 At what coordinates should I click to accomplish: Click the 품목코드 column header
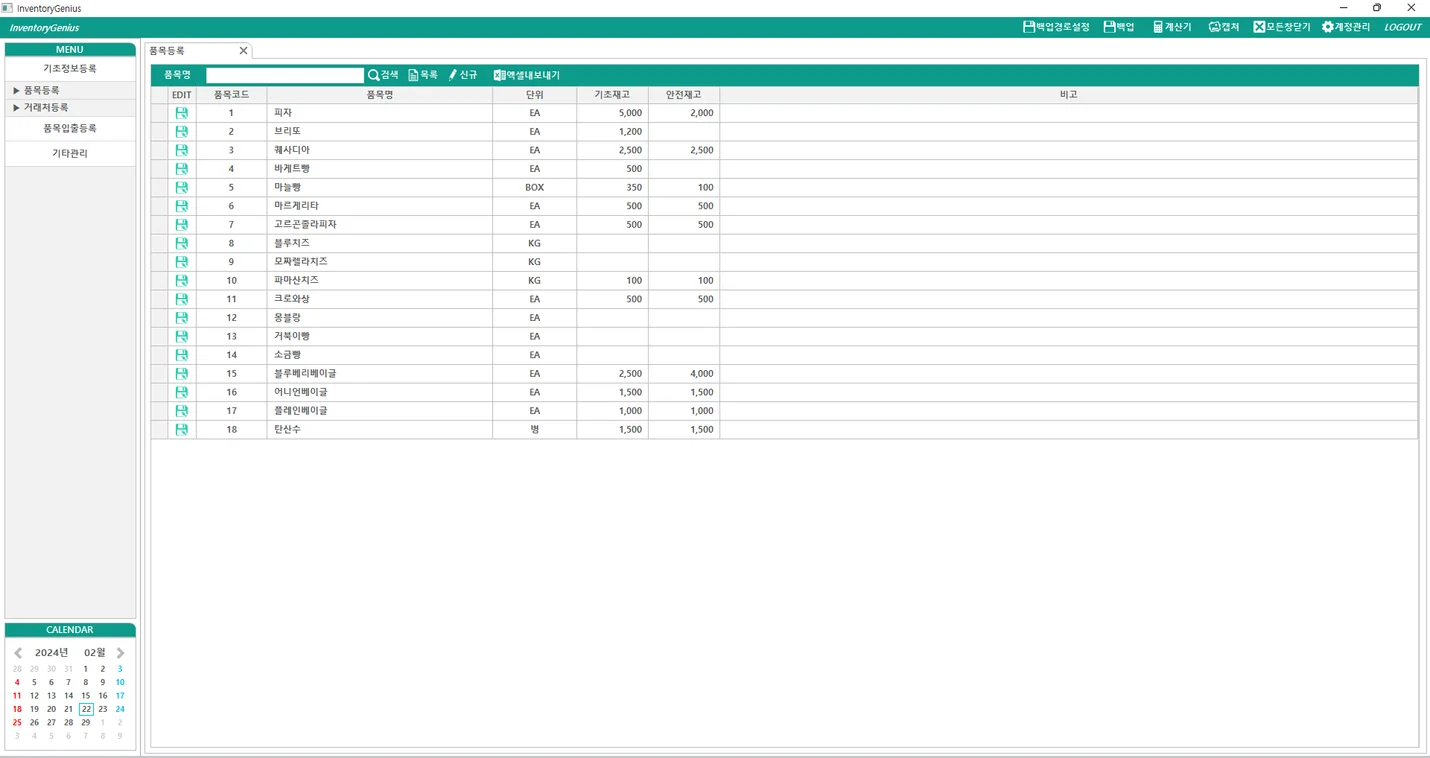click(231, 95)
